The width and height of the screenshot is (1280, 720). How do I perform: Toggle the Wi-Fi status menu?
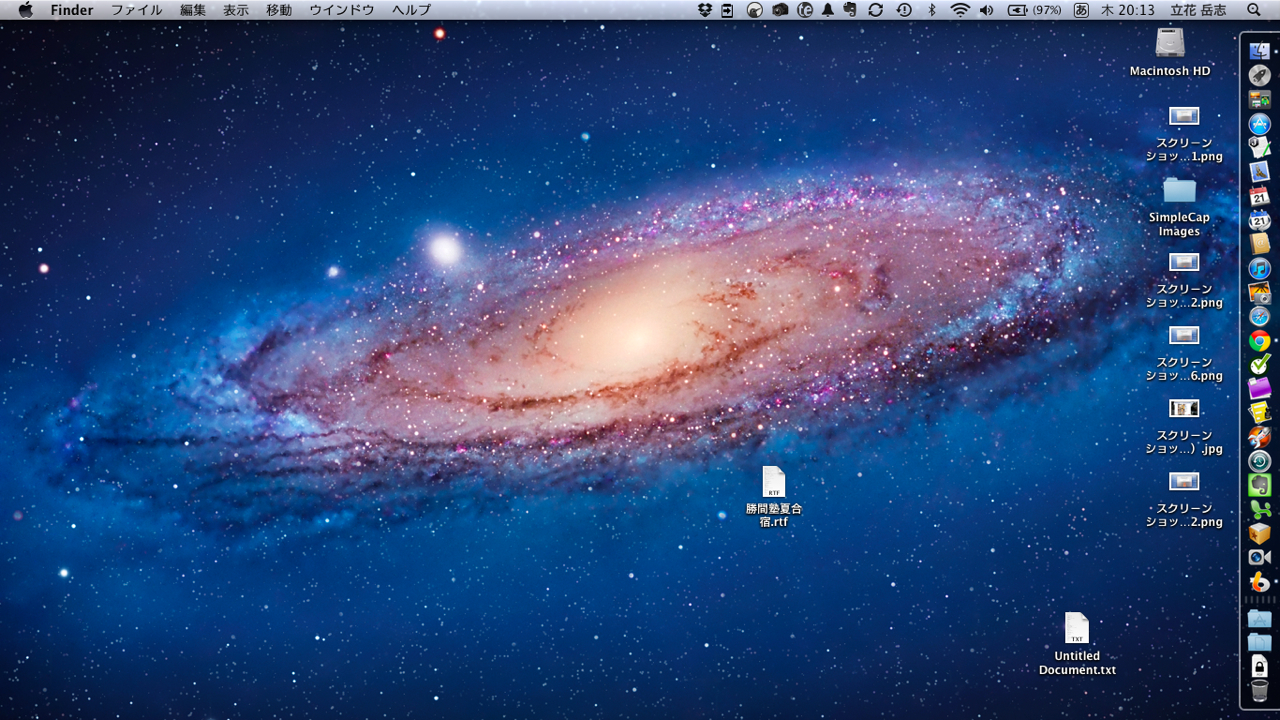pyautogui.click(x=960, y=10)
